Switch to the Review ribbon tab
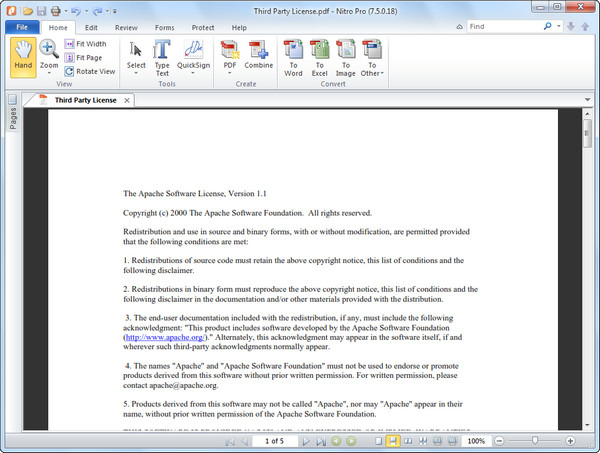 pyautogui.click(x=126, y=28)
